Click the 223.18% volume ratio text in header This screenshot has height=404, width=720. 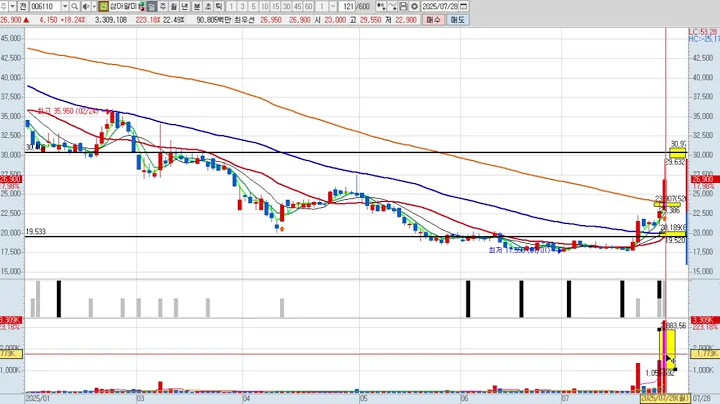(x=147, y=20)
